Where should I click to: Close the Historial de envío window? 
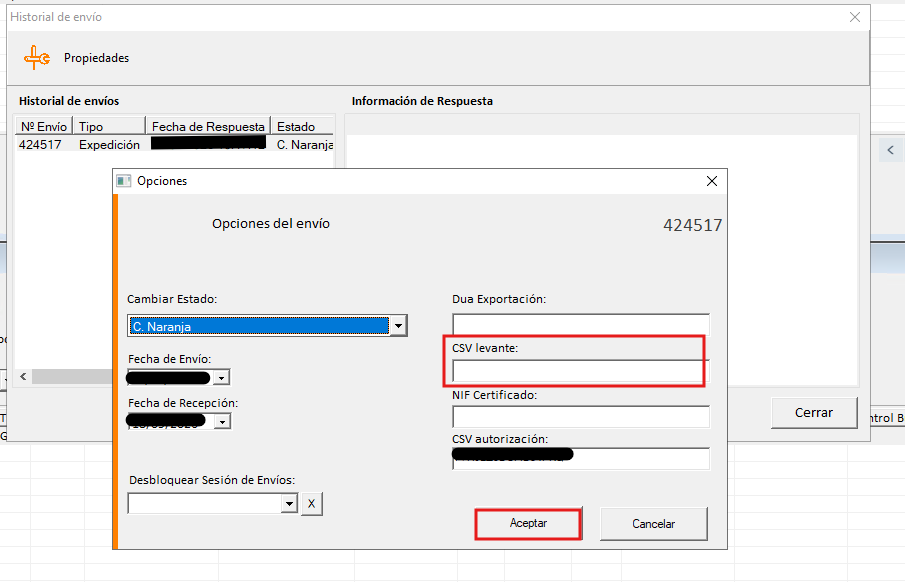(x=855, y=17)
